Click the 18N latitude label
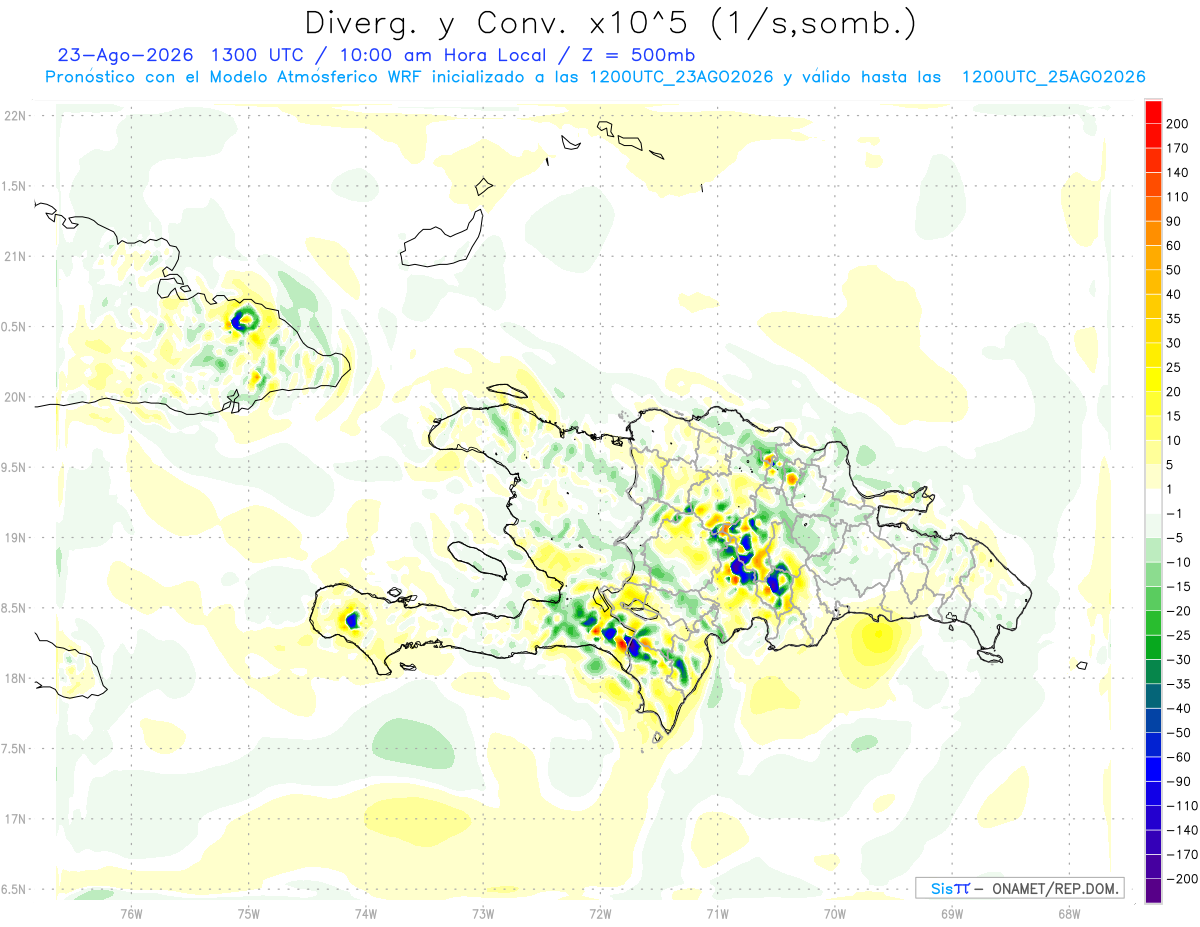The width and height of the screenshot is (1200, 927). [14, 678]
